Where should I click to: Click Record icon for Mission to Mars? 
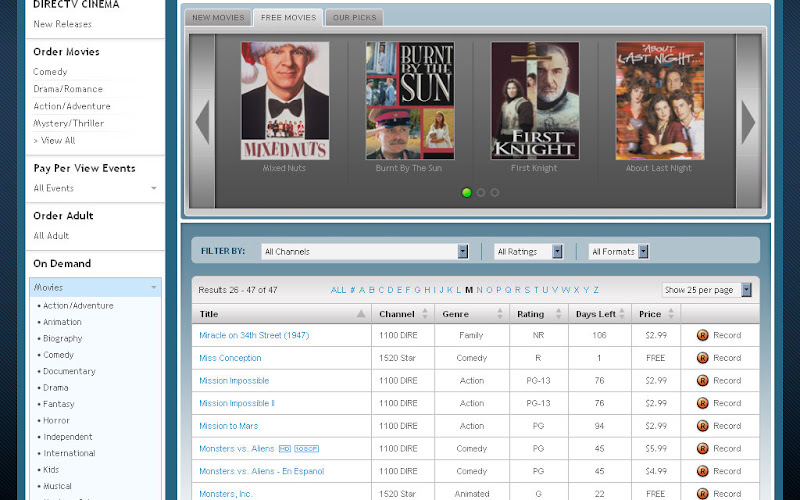[x=703, y=426]
